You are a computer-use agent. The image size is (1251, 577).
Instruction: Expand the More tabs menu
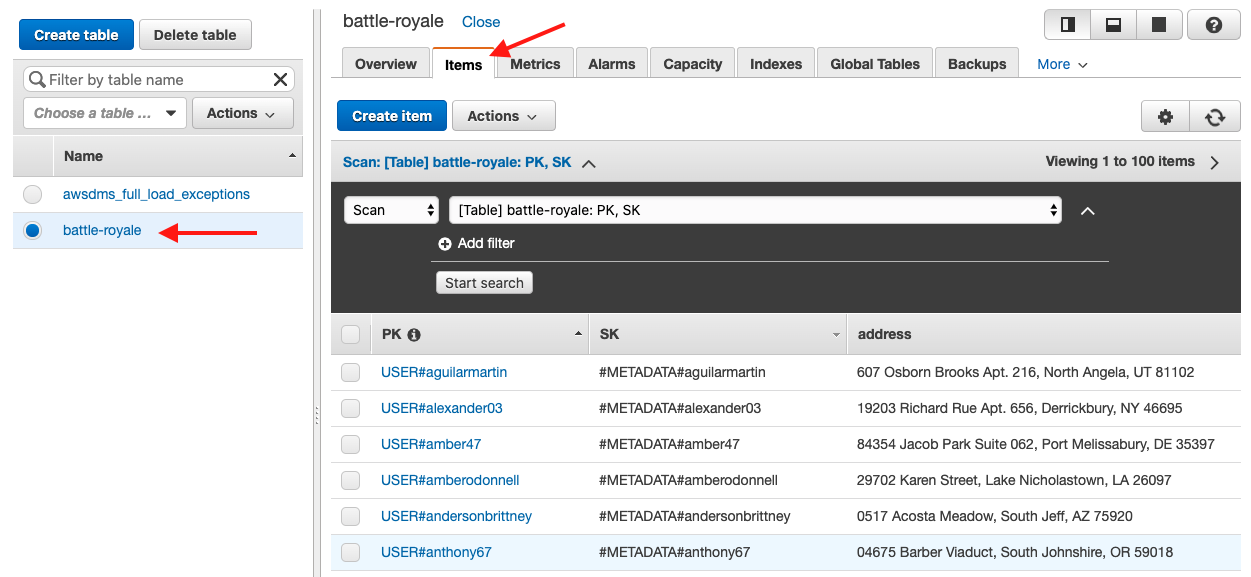(1062, 64)
